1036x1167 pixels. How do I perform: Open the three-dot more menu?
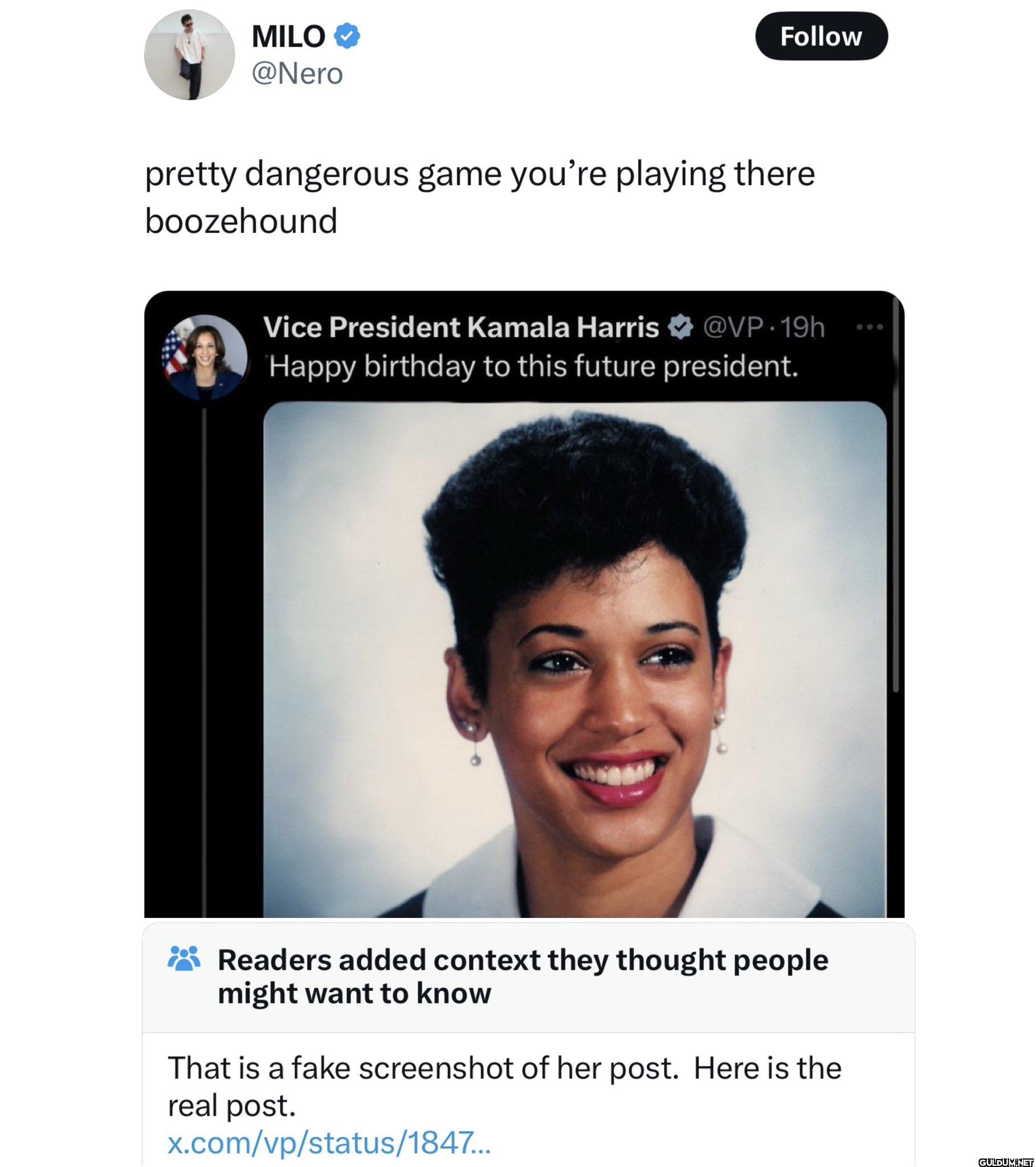click(869, 327)
